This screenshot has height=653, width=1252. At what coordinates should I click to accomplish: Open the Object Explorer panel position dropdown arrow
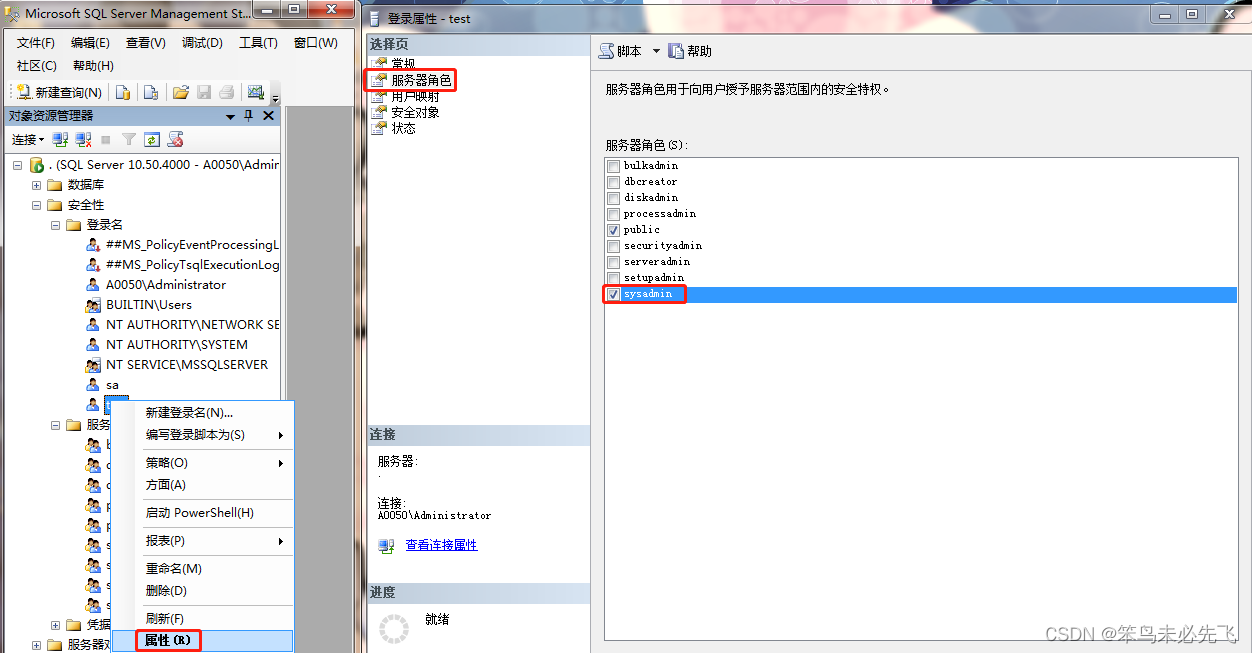(x=231, y=116)
